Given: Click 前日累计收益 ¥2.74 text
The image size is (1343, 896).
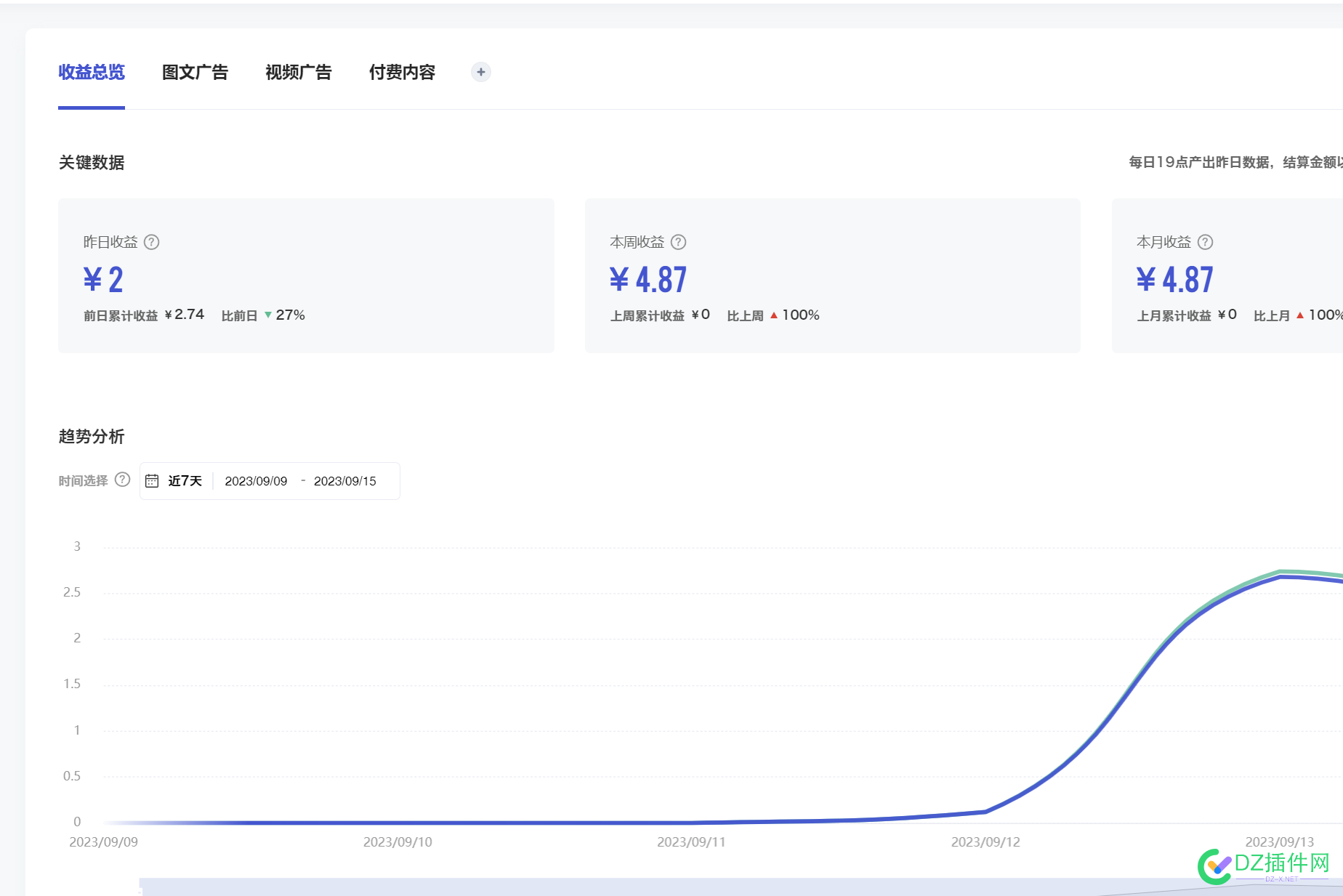Looking at the screenshot, I should click(144, 315).
